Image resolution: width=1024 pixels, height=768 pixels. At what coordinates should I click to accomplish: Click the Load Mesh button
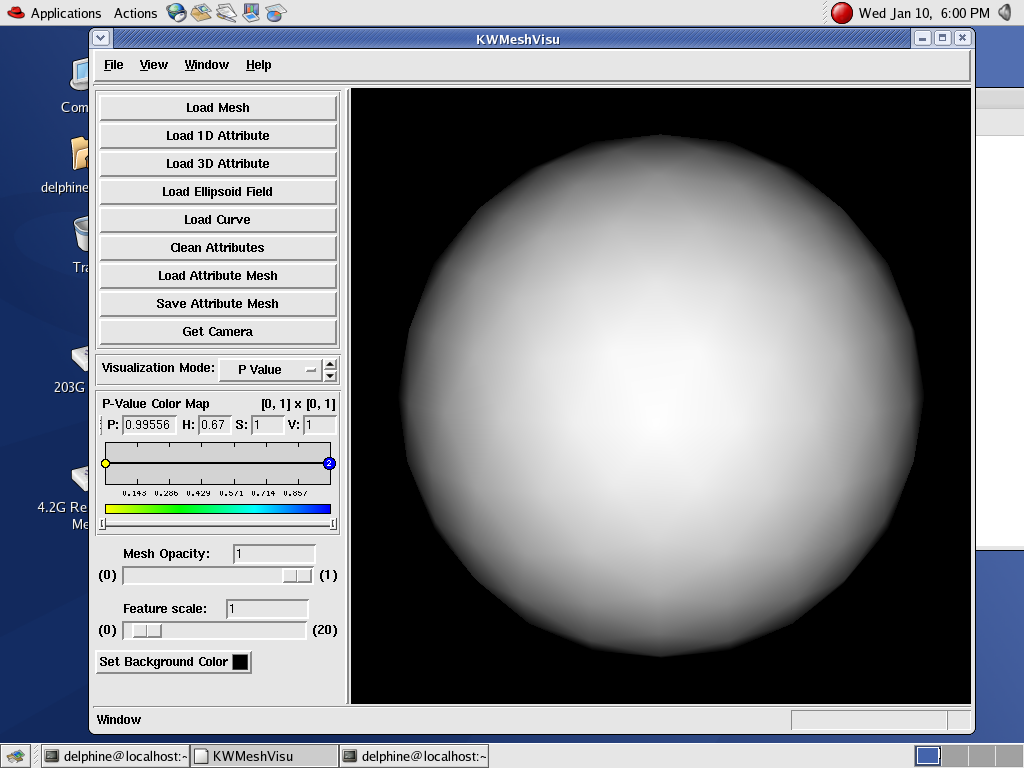(x=218, y=108)
